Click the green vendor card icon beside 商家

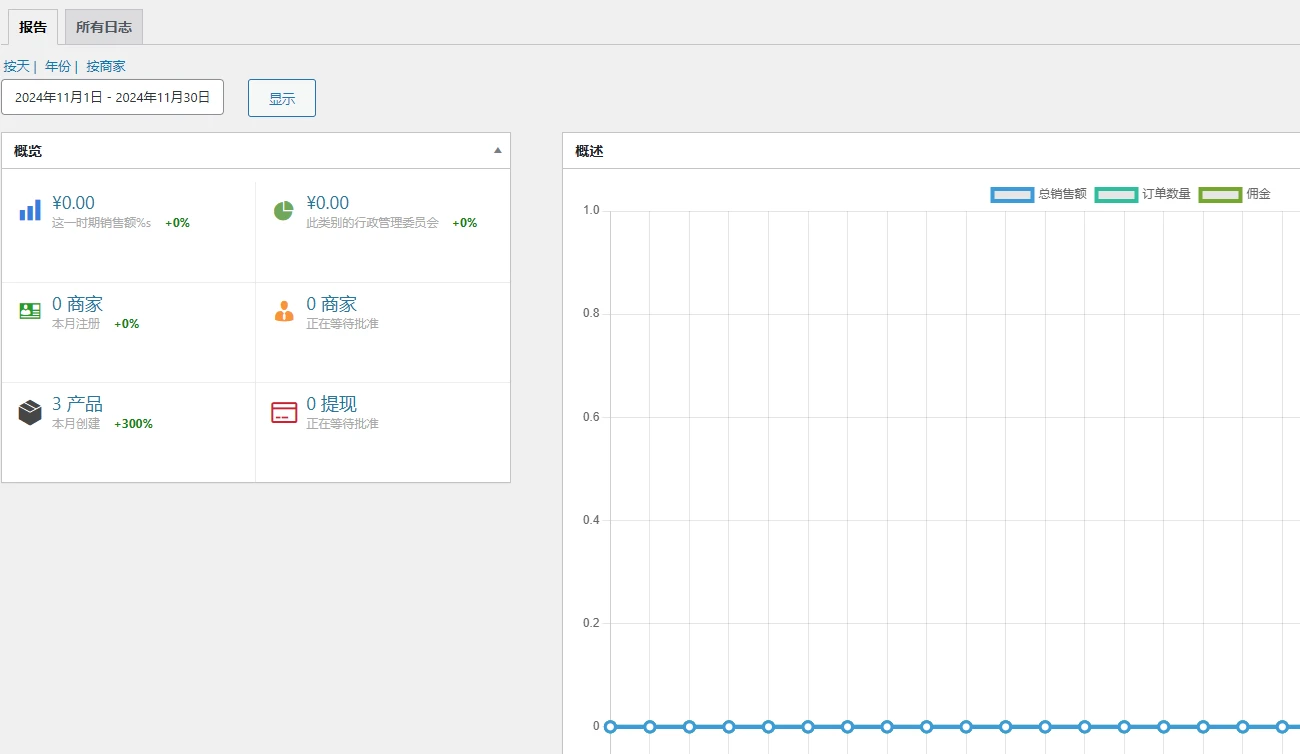(29, 311)
